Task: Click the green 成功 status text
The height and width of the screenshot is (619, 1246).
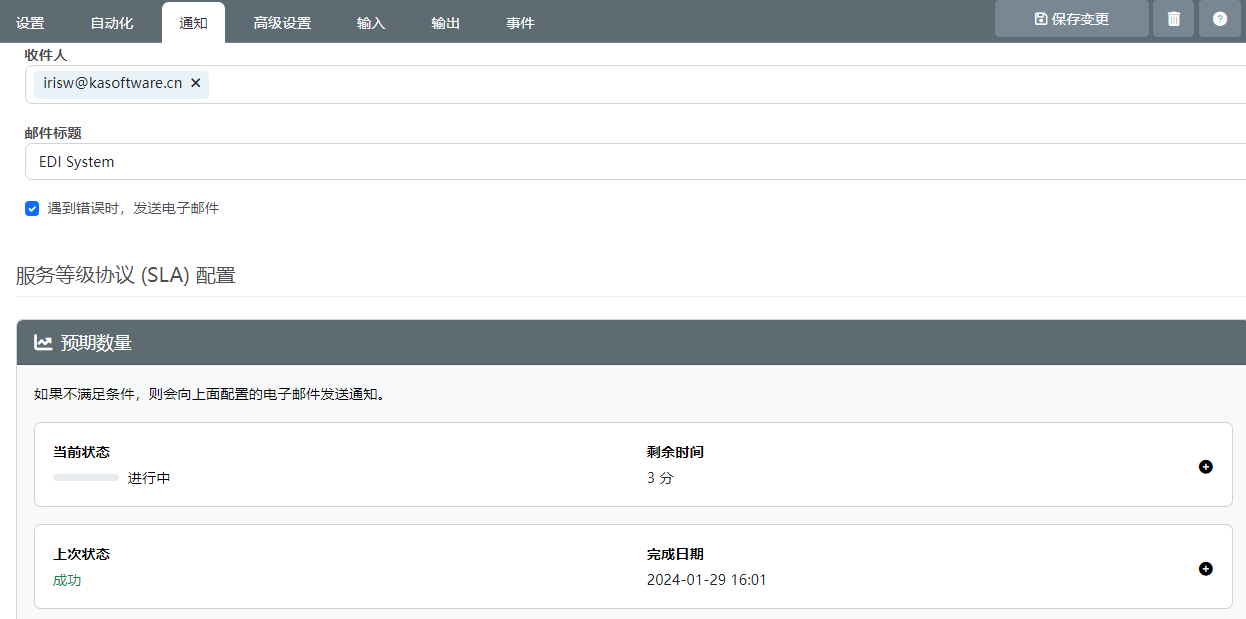Action: point(67,580)
